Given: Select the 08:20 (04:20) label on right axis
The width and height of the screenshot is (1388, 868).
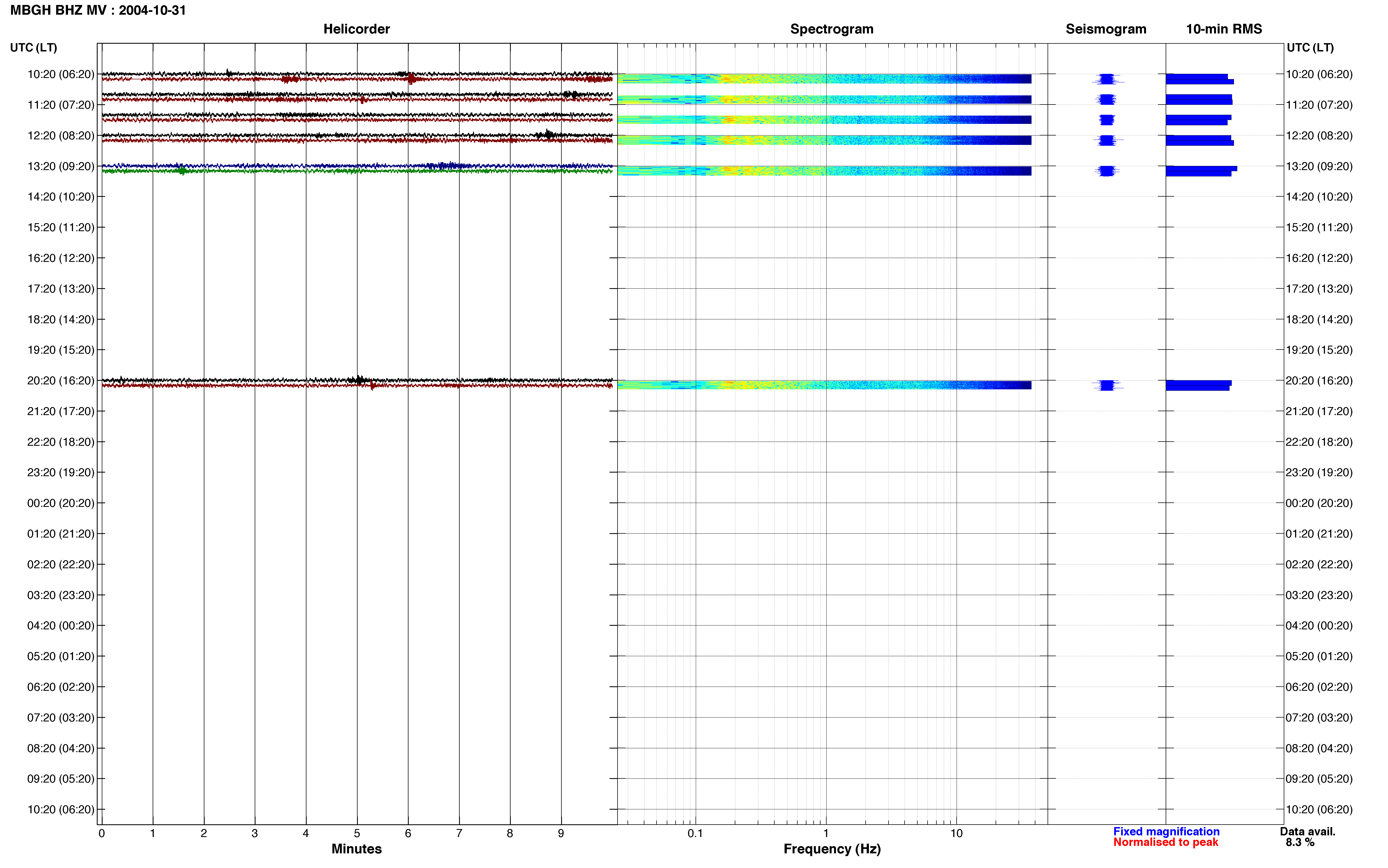Looking at the screenshot, I should pyautogui.click(x=1319, y=749).
